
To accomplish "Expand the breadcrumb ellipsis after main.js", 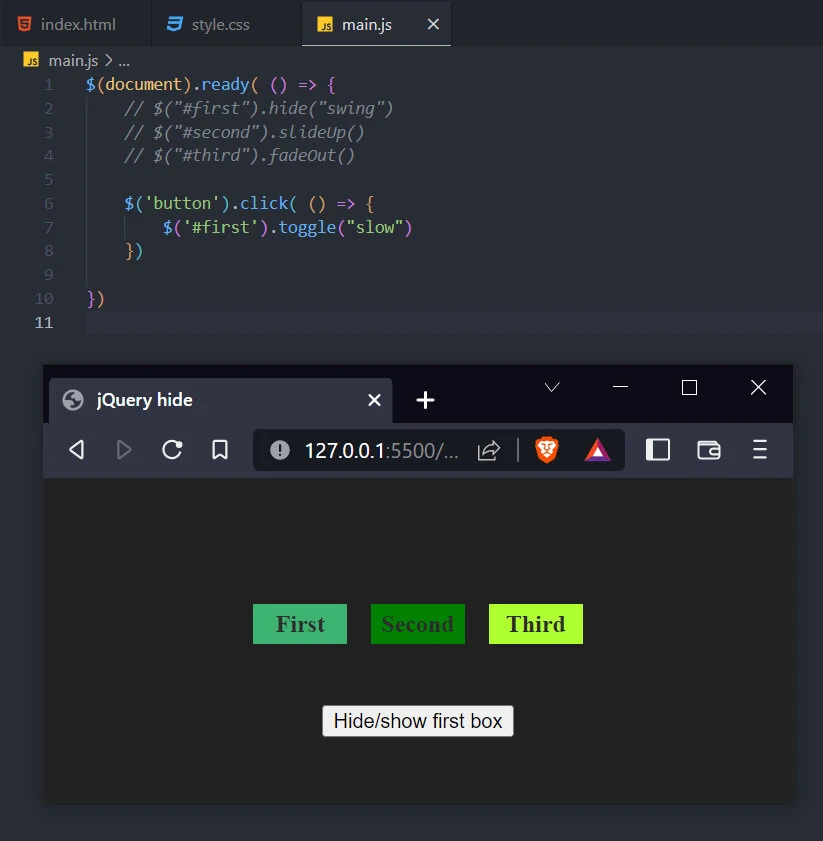I will coord(126,60).
